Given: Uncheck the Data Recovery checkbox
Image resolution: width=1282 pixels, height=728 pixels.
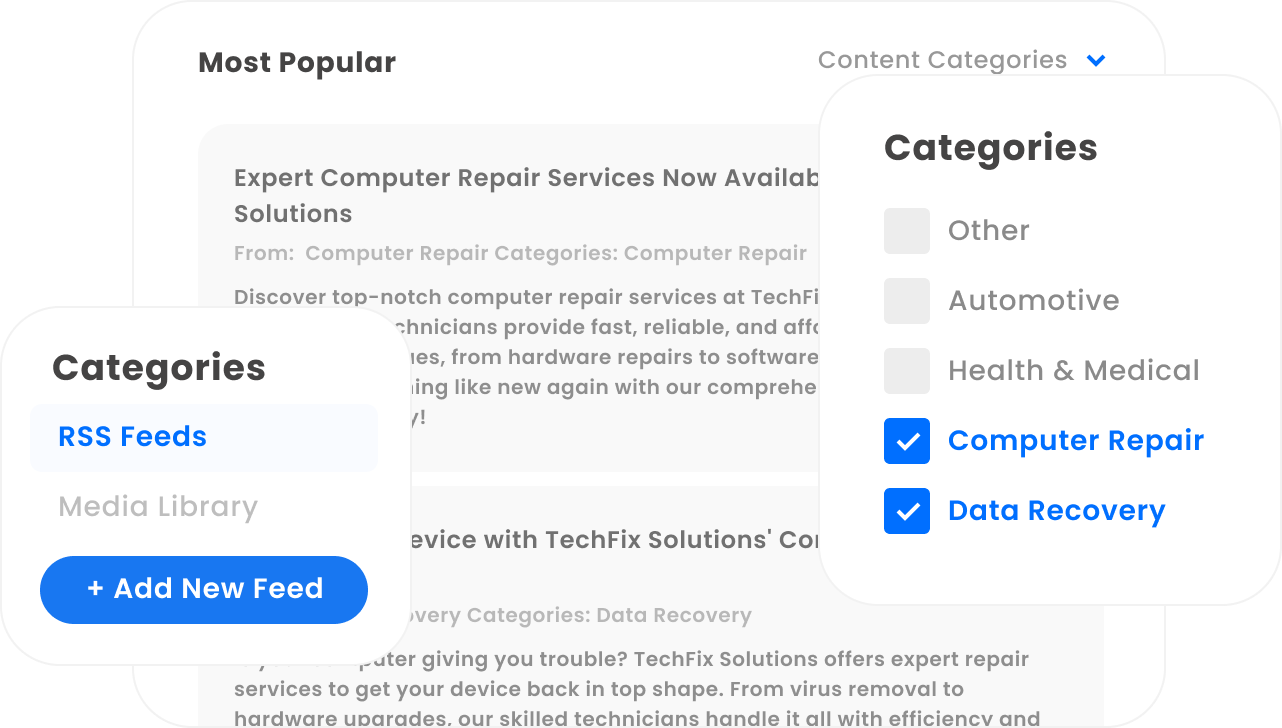Looking at the screenshot, I should [907, 511].
